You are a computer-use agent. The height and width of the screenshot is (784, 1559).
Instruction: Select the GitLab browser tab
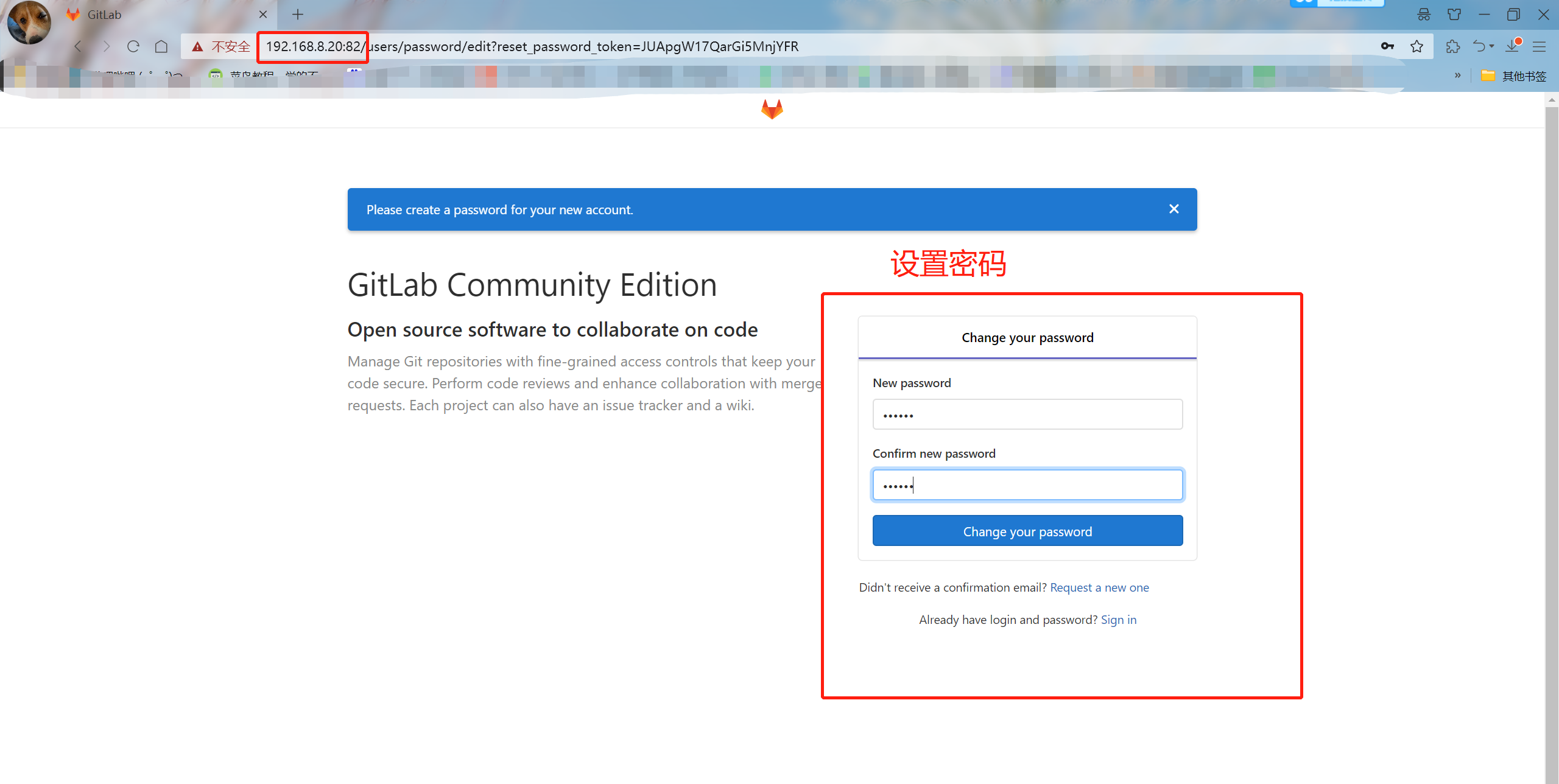[x=167, y=14]
